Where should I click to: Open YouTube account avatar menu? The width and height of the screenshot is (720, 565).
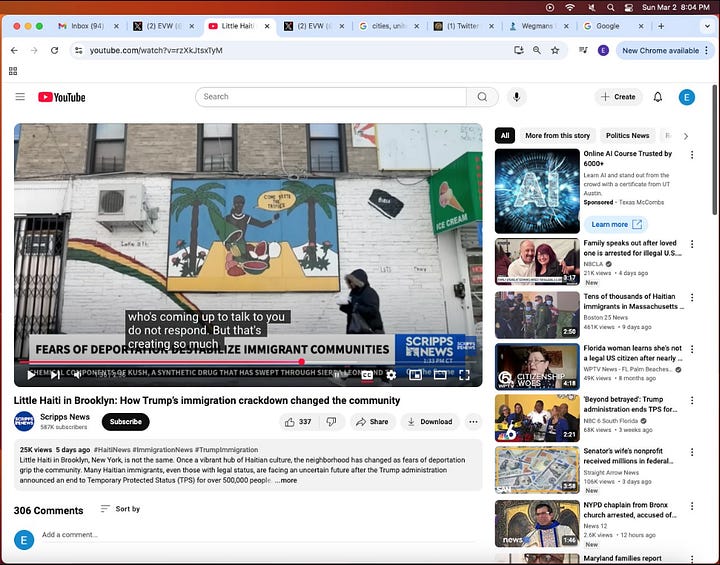pyautogui.click(x=686, y=97)
